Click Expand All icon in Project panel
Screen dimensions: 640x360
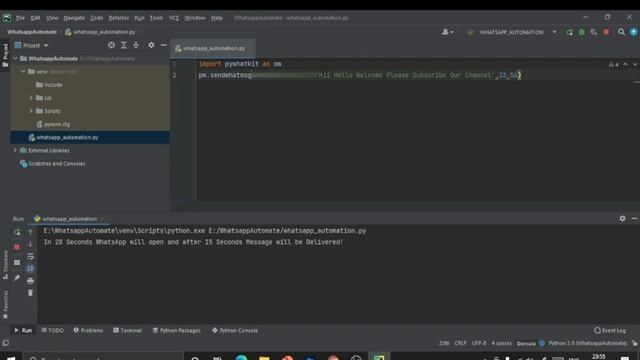124,45
